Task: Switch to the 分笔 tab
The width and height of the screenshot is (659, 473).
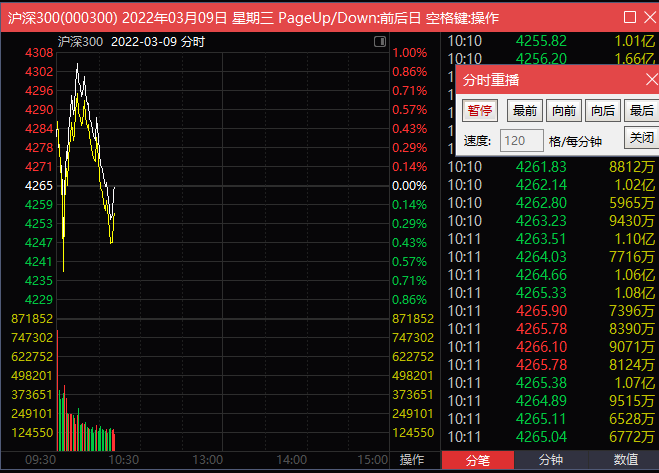Action: 478,460
